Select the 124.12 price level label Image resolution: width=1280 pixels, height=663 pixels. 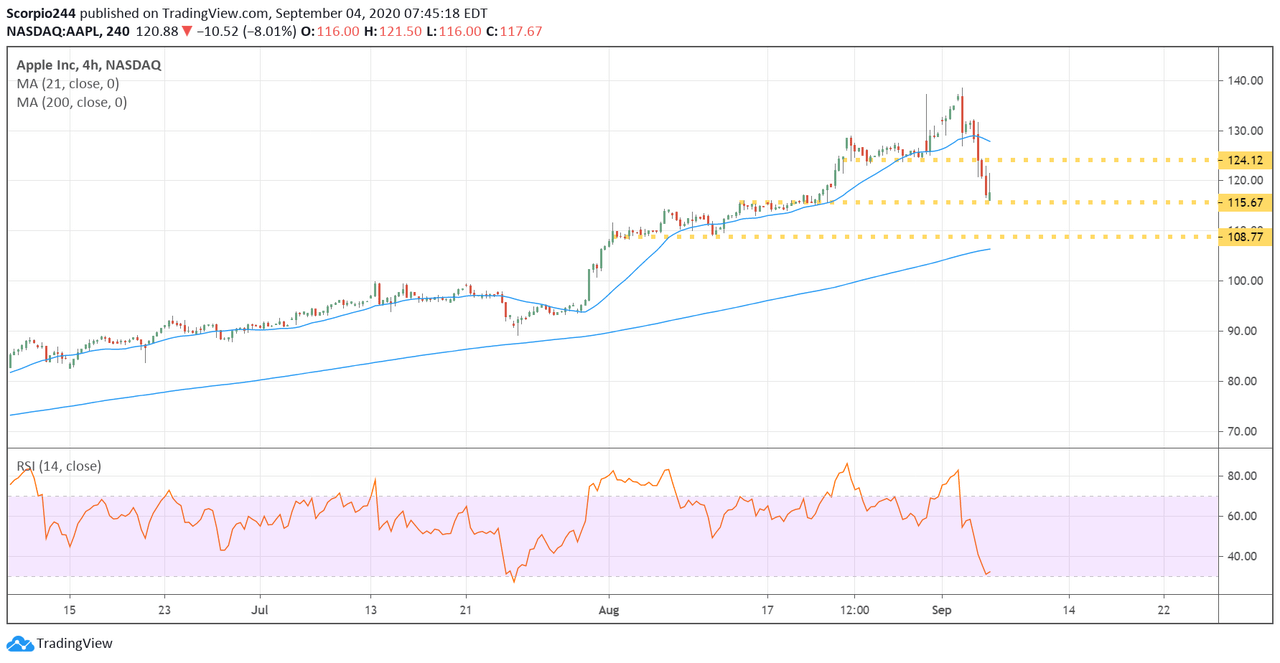[x=1245, y=160]
